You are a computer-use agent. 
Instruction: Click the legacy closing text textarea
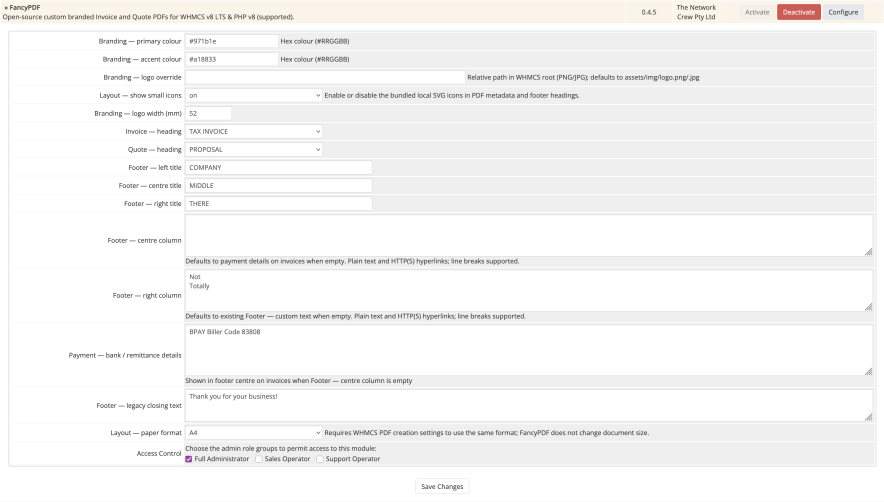tap(529, 405)
